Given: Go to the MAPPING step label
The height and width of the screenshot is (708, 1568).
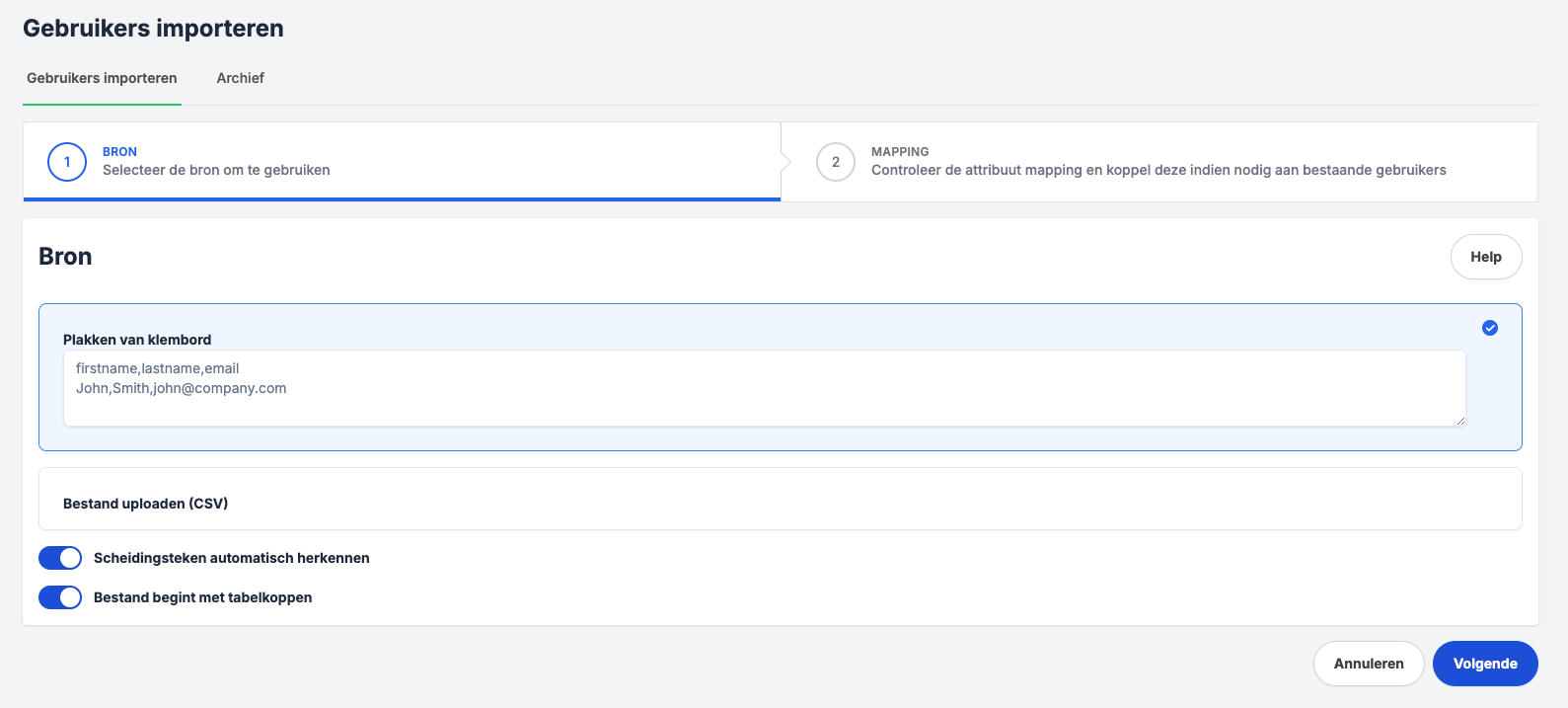Looking at the screenshot, I should [x=899, y=152].
